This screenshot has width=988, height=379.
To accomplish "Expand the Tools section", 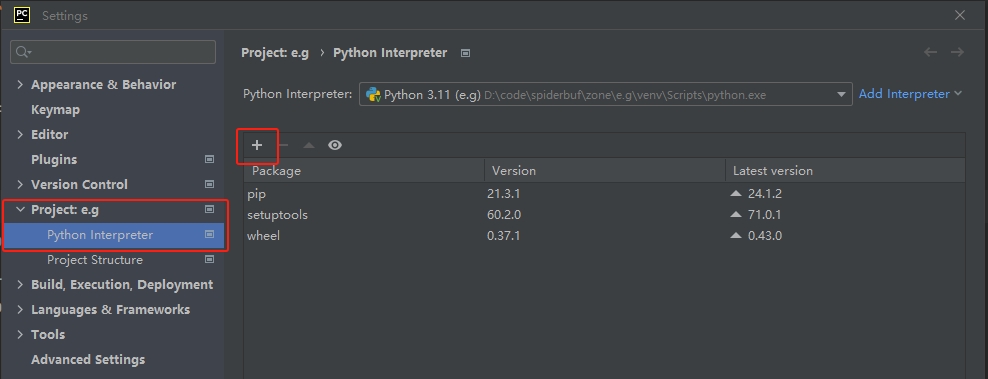I will tap(20, 334).
